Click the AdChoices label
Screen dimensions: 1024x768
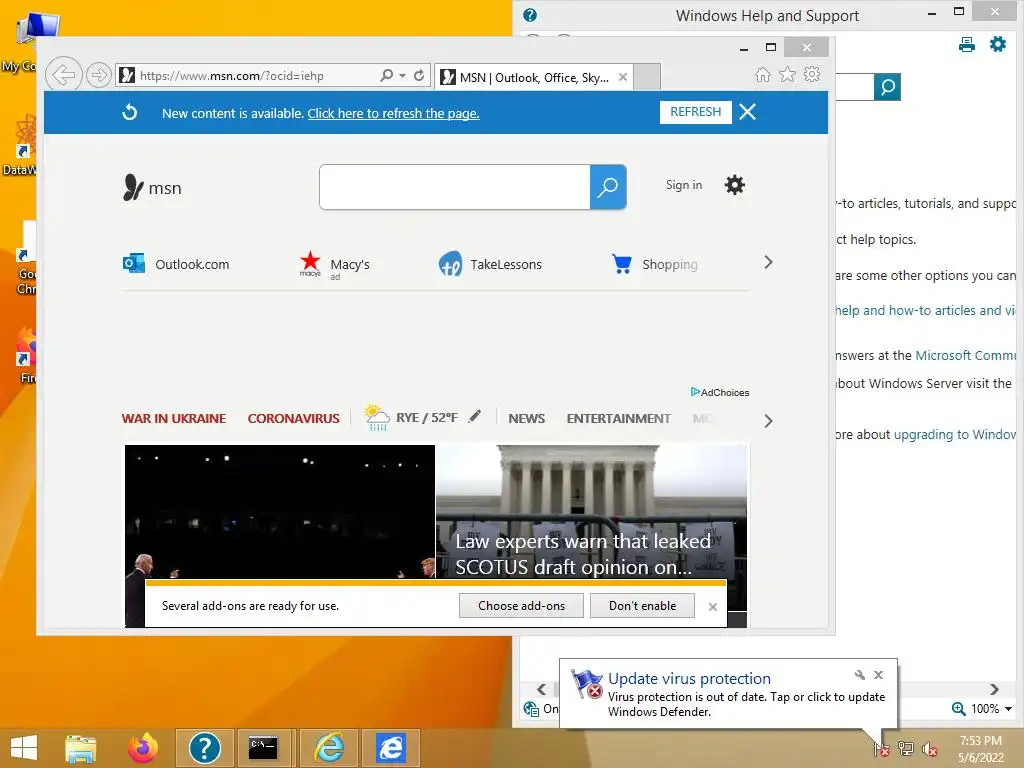[720, 392]
